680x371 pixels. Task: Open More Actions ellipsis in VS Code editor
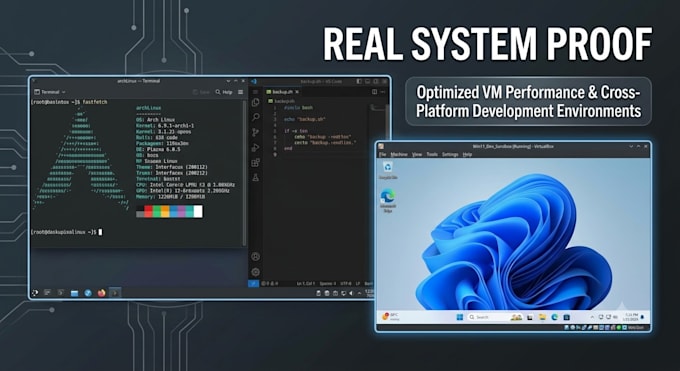(382, 92)
